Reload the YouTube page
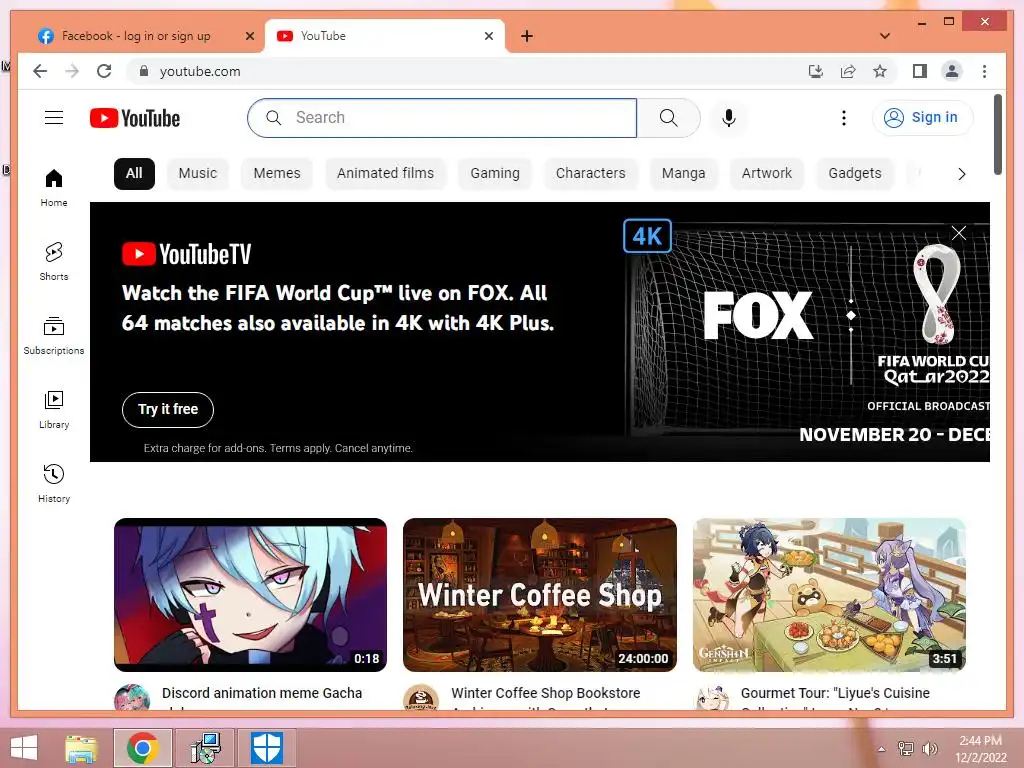Viewport: 1024px width, 768px height. [104, 71]
